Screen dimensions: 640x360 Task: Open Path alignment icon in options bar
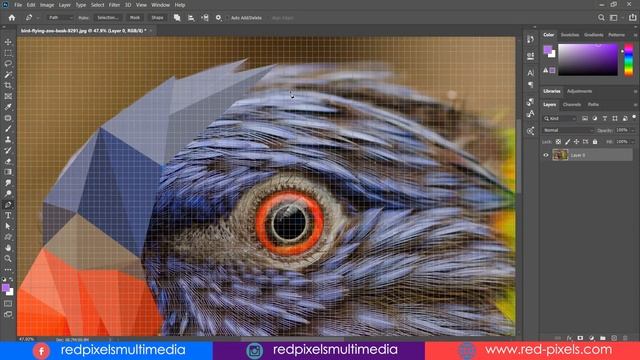click(191, 18)
